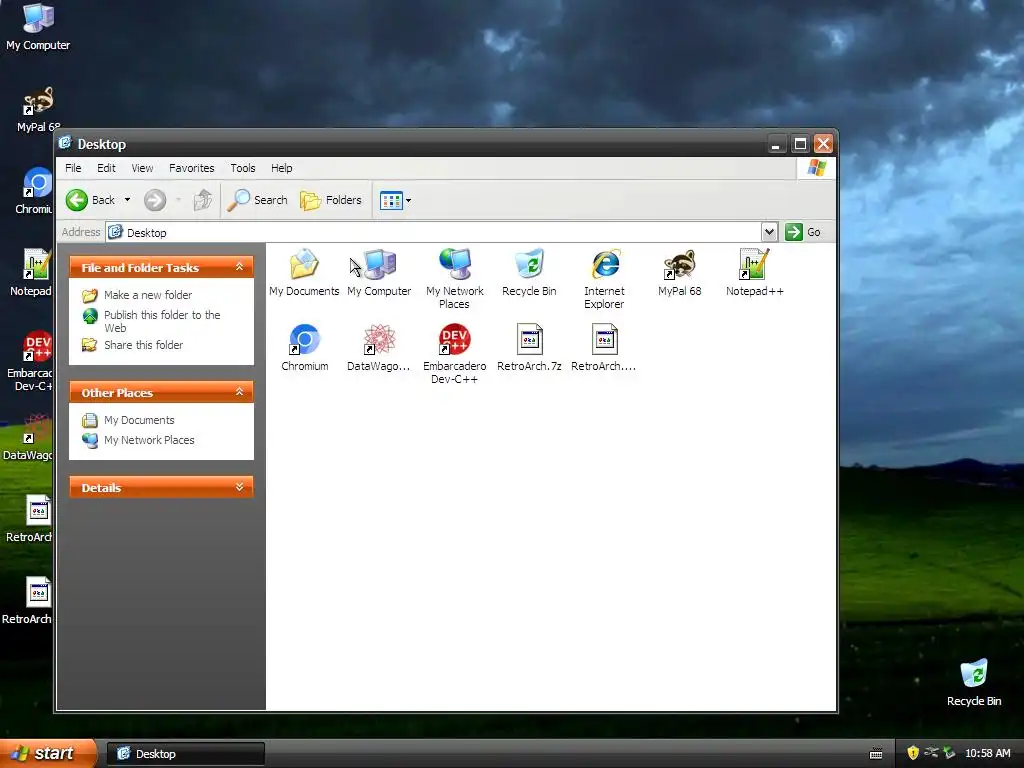Click the Start button
The image size is (1024, 768).
point(48,753)
